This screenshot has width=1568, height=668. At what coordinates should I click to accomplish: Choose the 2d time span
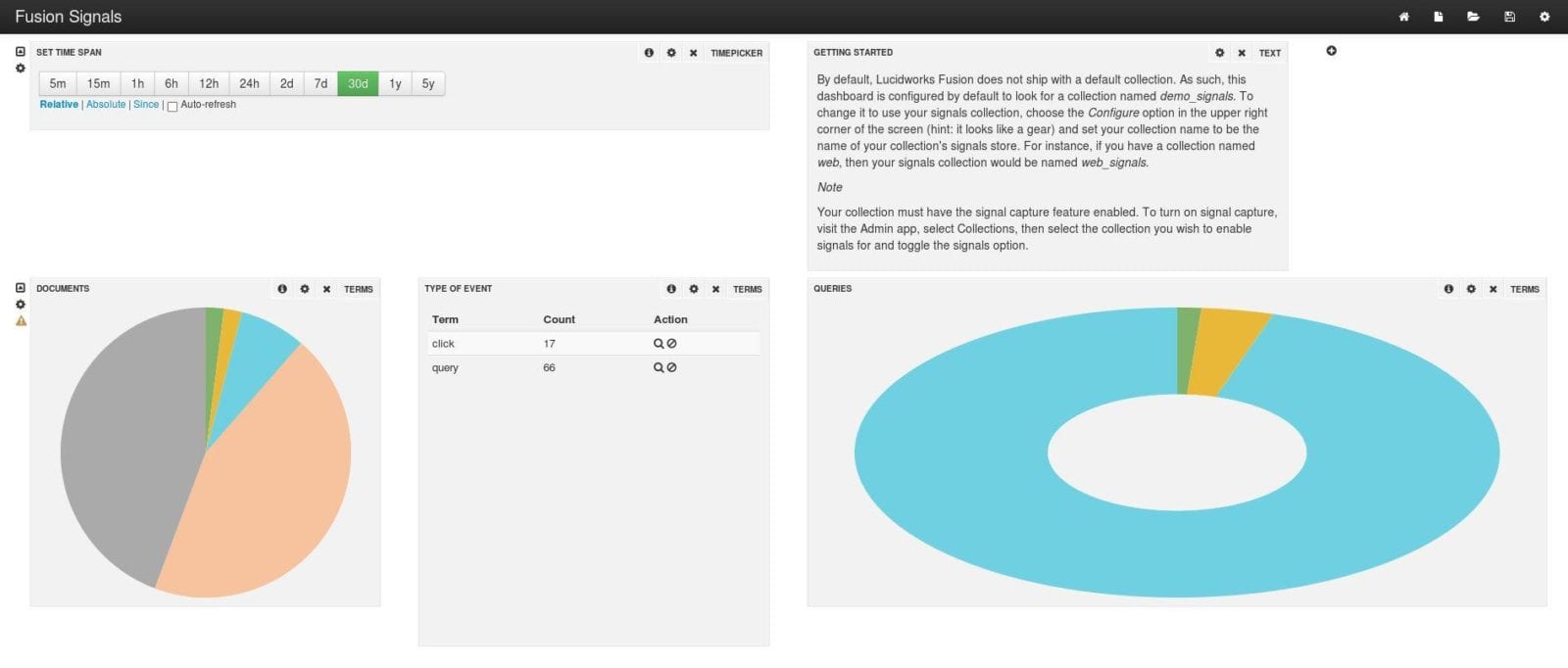click(286, 83)
